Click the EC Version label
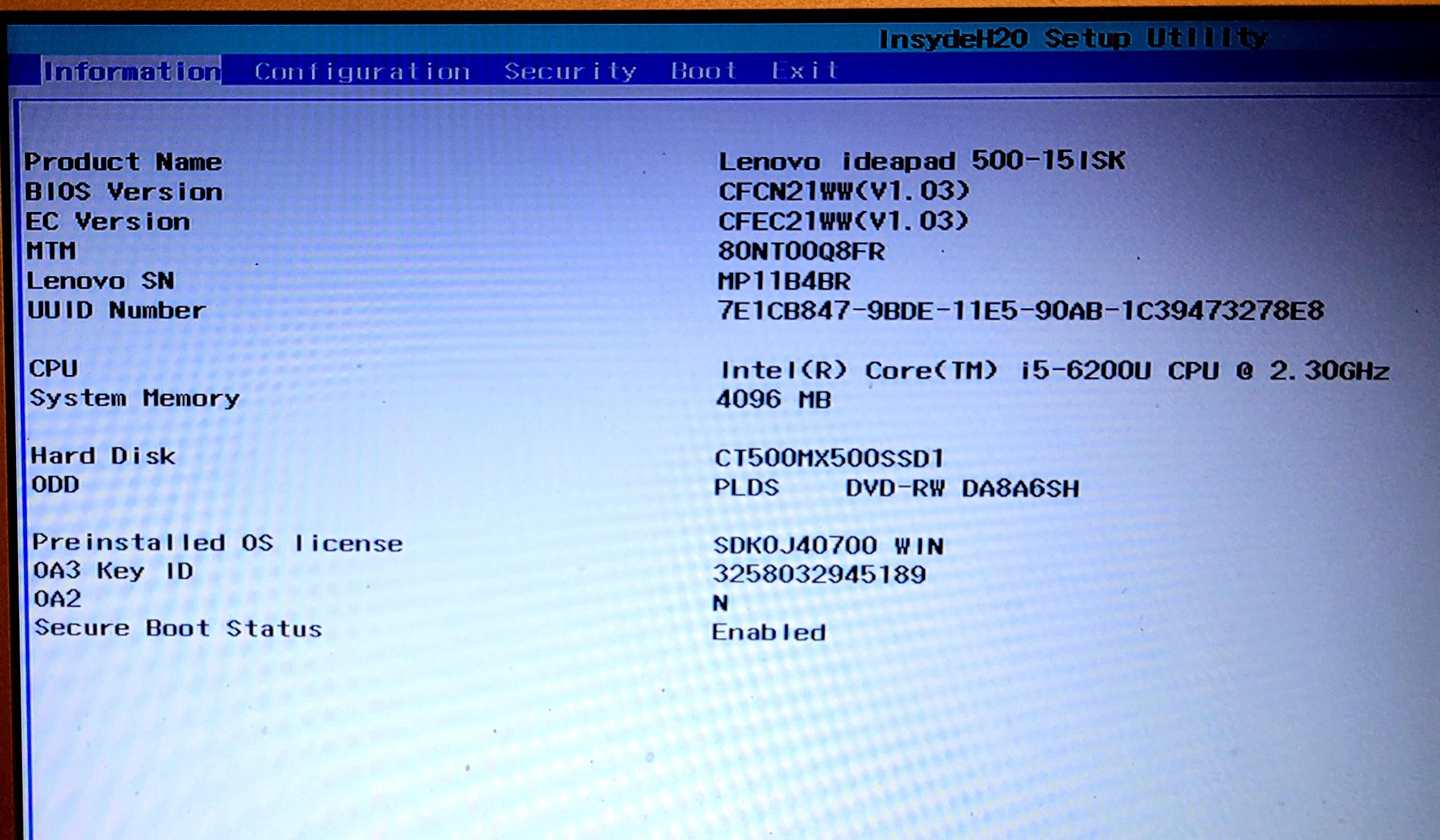 click(107, 221)
